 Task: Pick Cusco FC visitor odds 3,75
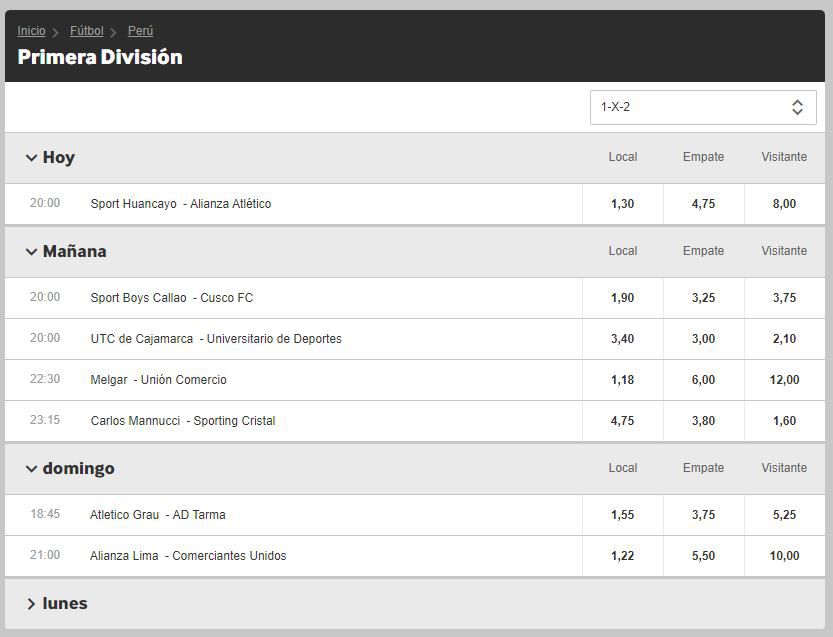[x=784, y=298]
